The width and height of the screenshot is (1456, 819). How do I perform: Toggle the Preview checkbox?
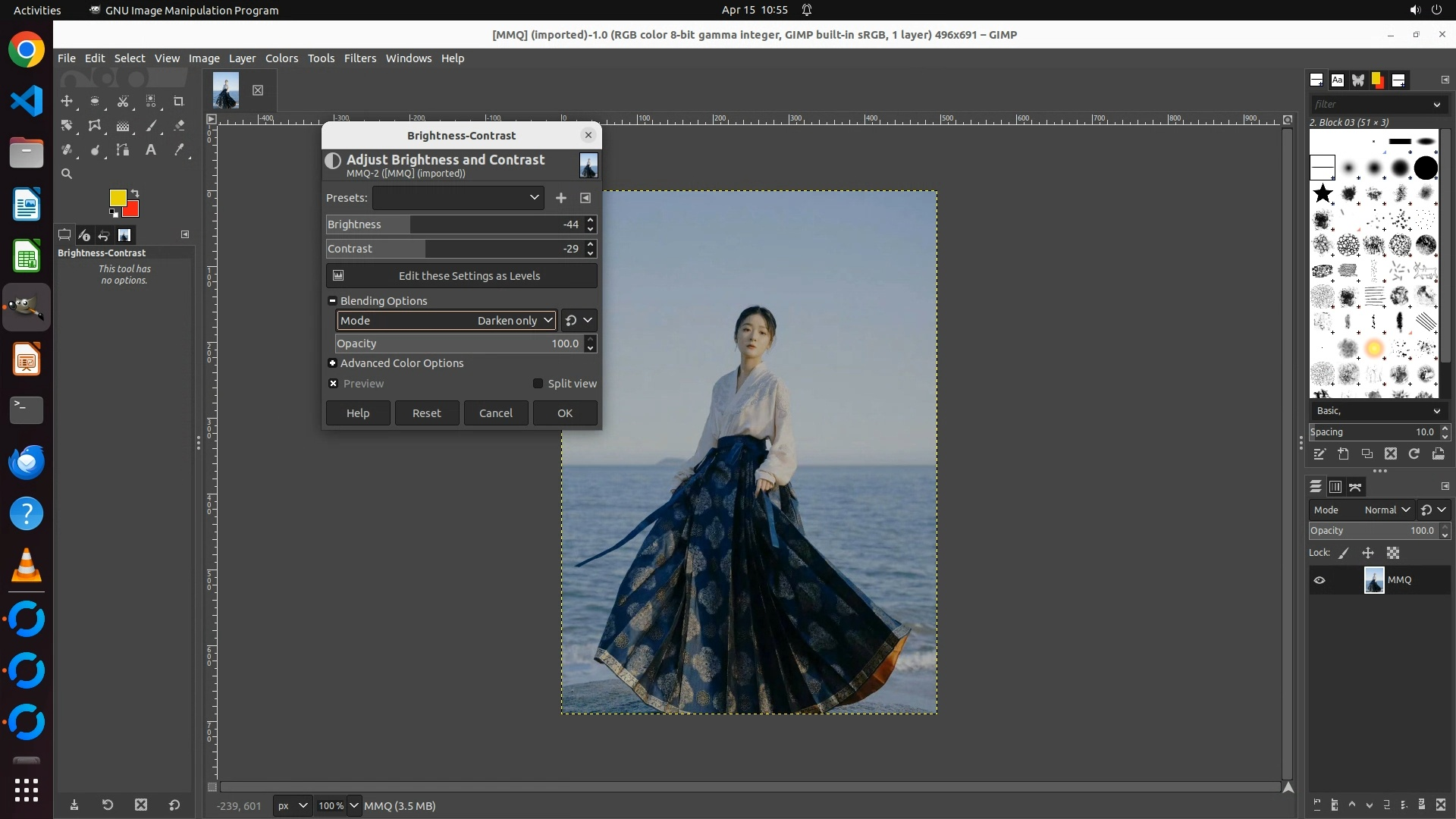pos(333,384)
